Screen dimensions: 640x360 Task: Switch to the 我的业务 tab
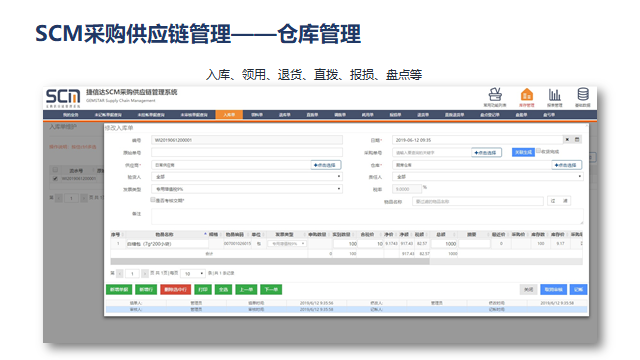point(71,115)
